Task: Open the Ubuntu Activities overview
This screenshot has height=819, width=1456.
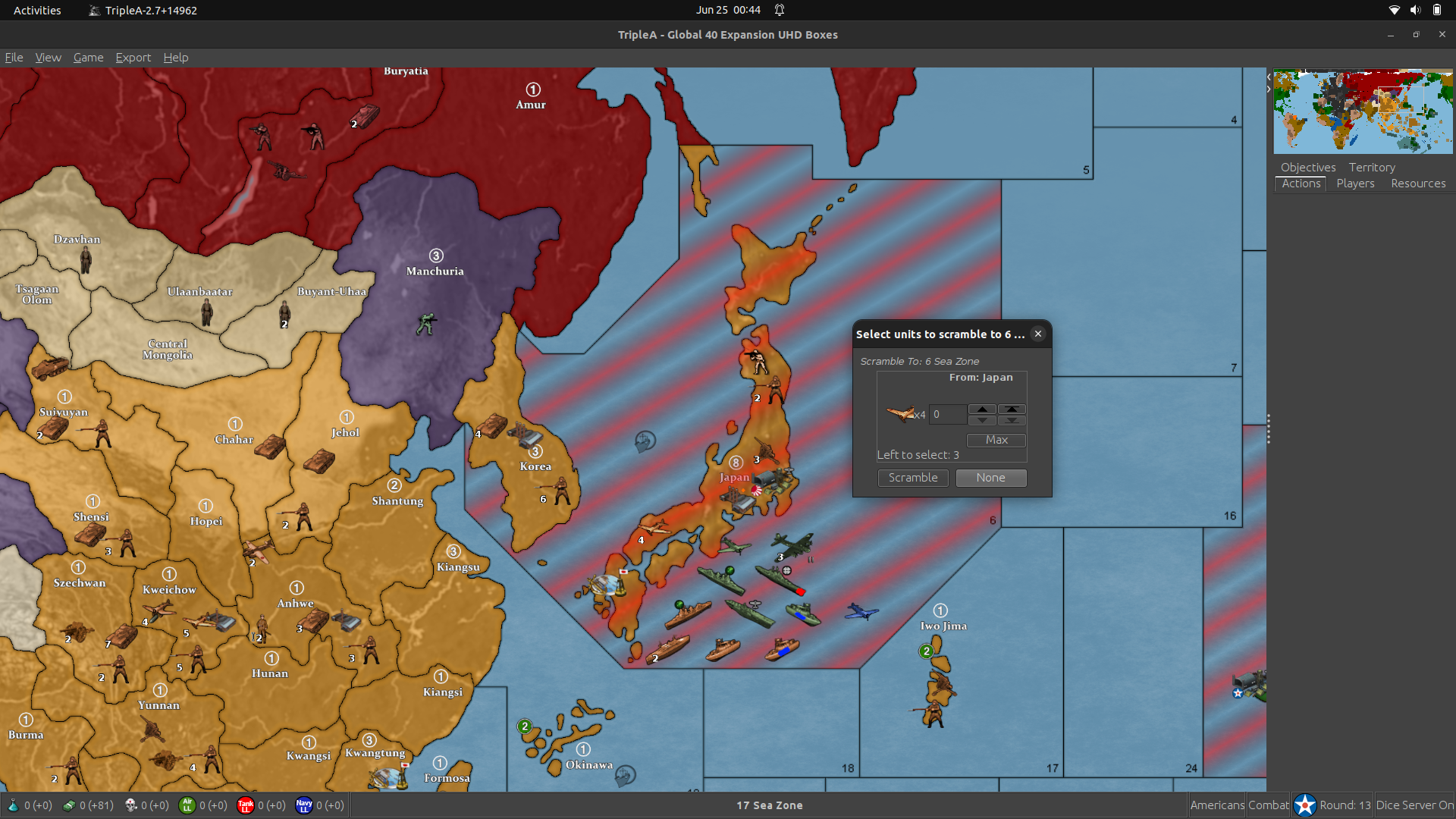Action: coord(37,10)
